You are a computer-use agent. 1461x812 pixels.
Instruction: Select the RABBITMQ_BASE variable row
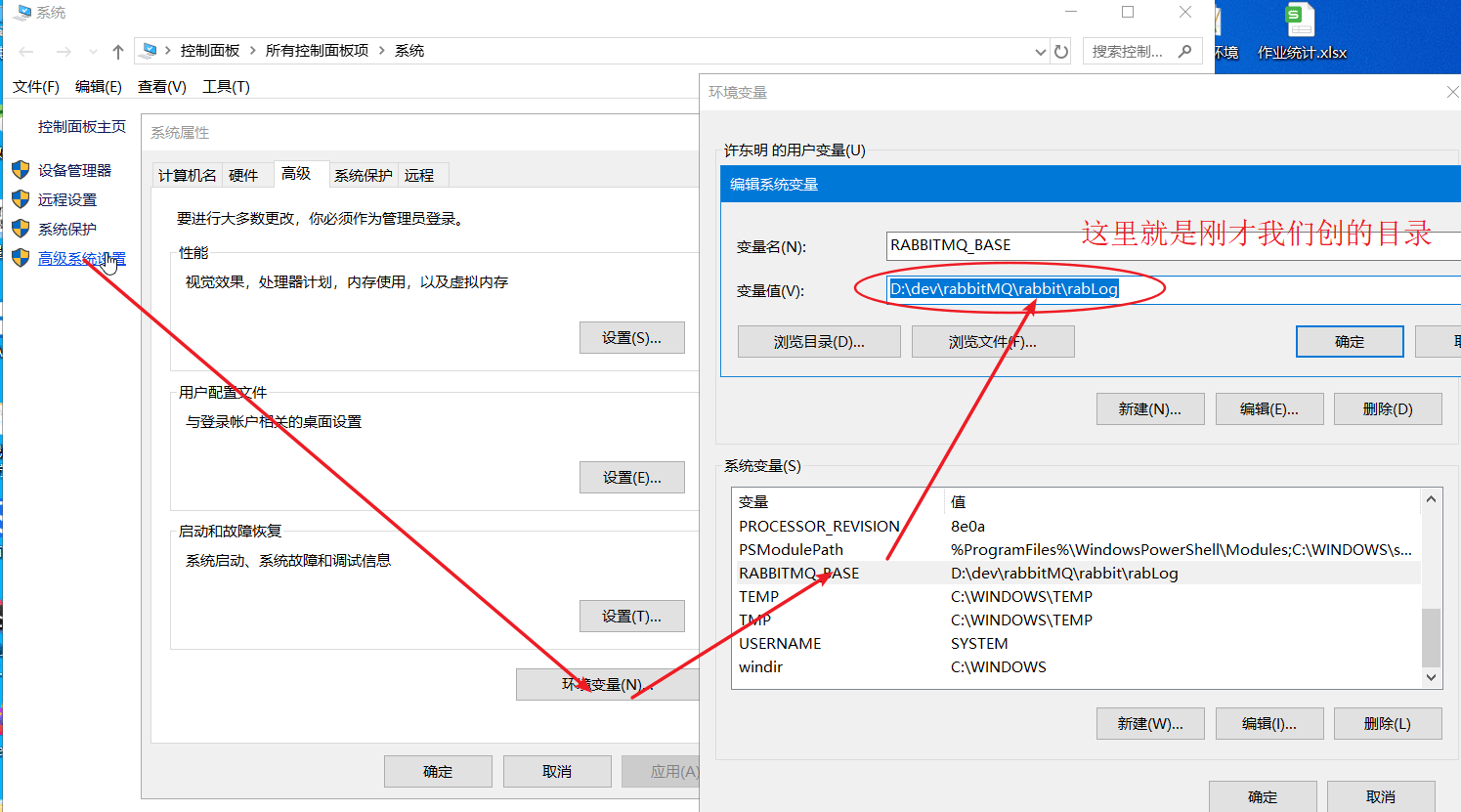click(1076, 574)
